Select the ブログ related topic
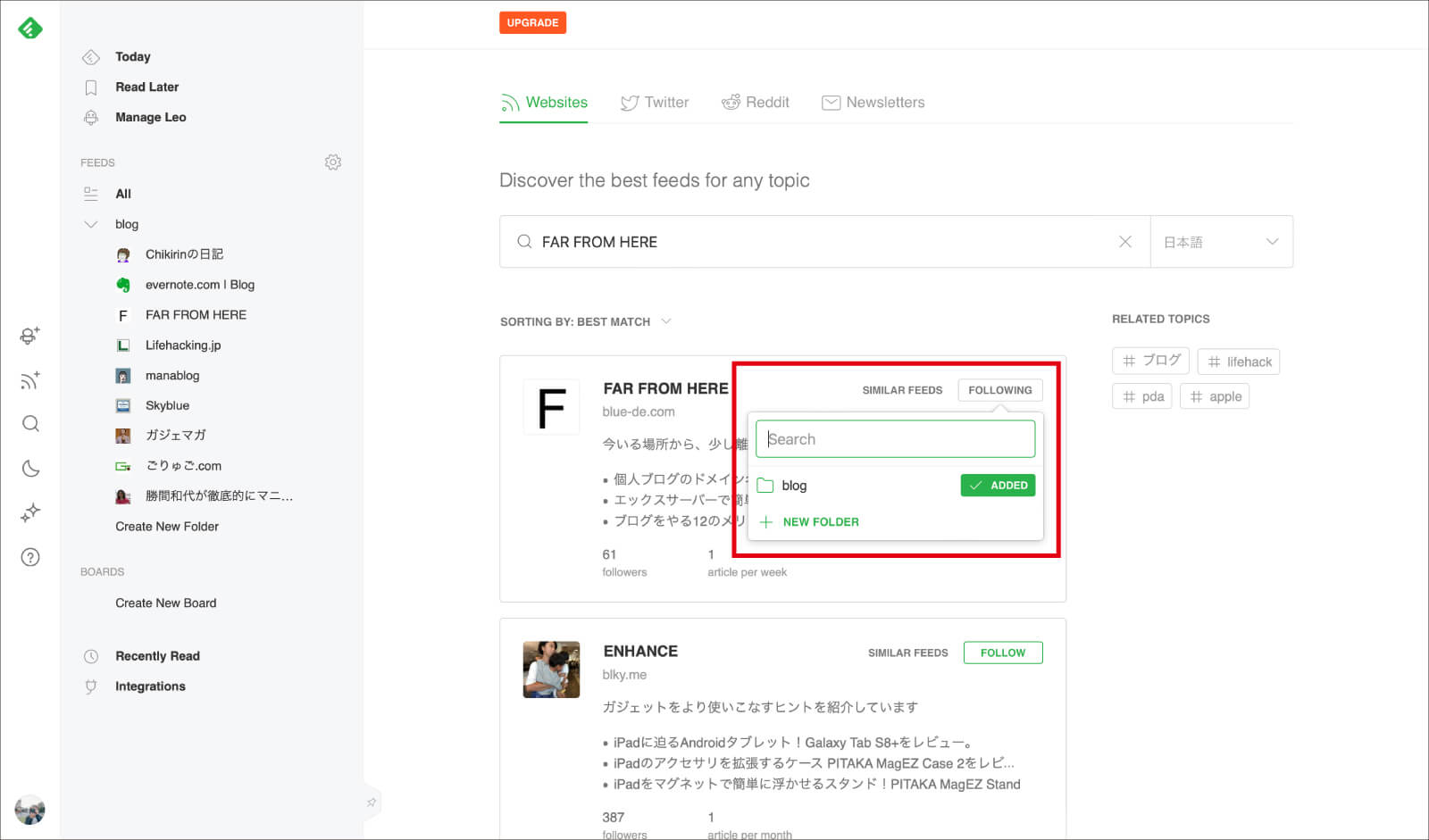This screenshot has width=1429, height=840. click(x=1150, y=361)
